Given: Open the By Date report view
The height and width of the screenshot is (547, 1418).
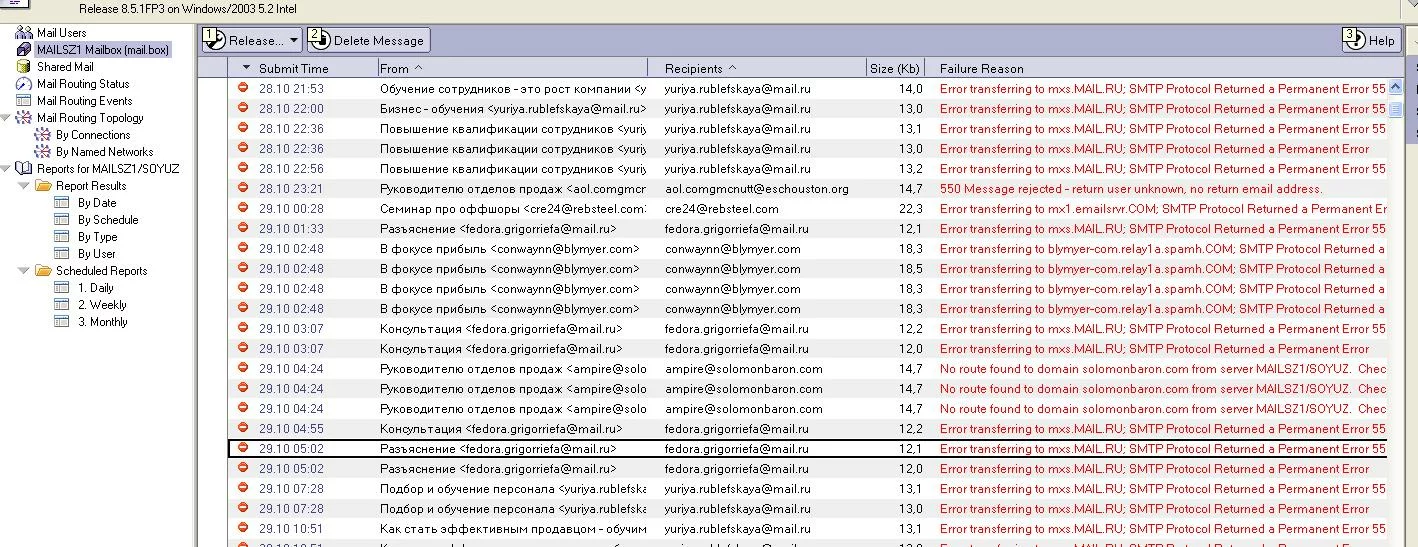Looking at the screenshot, I should [96, 203].
